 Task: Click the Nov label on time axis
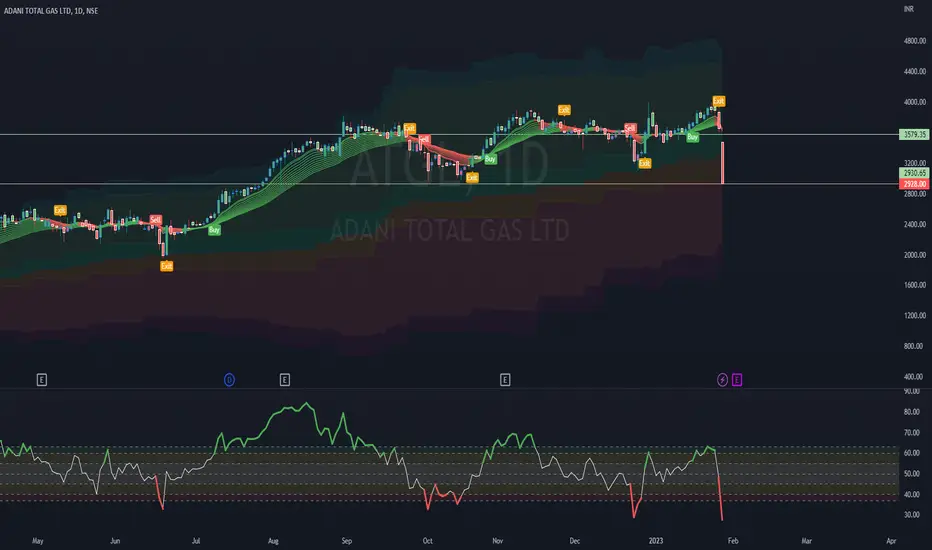point(498,540)
